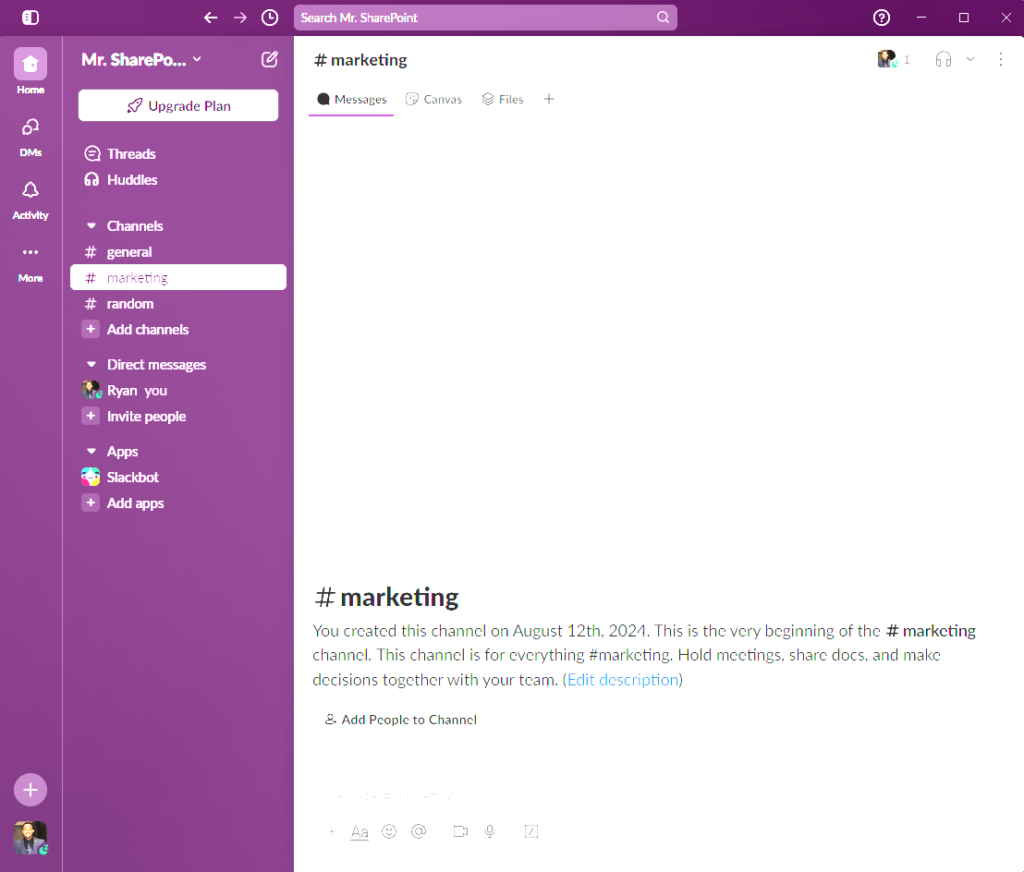Open the general channel
Screen dimensions: 1024x872
click(x=178, y=252)
